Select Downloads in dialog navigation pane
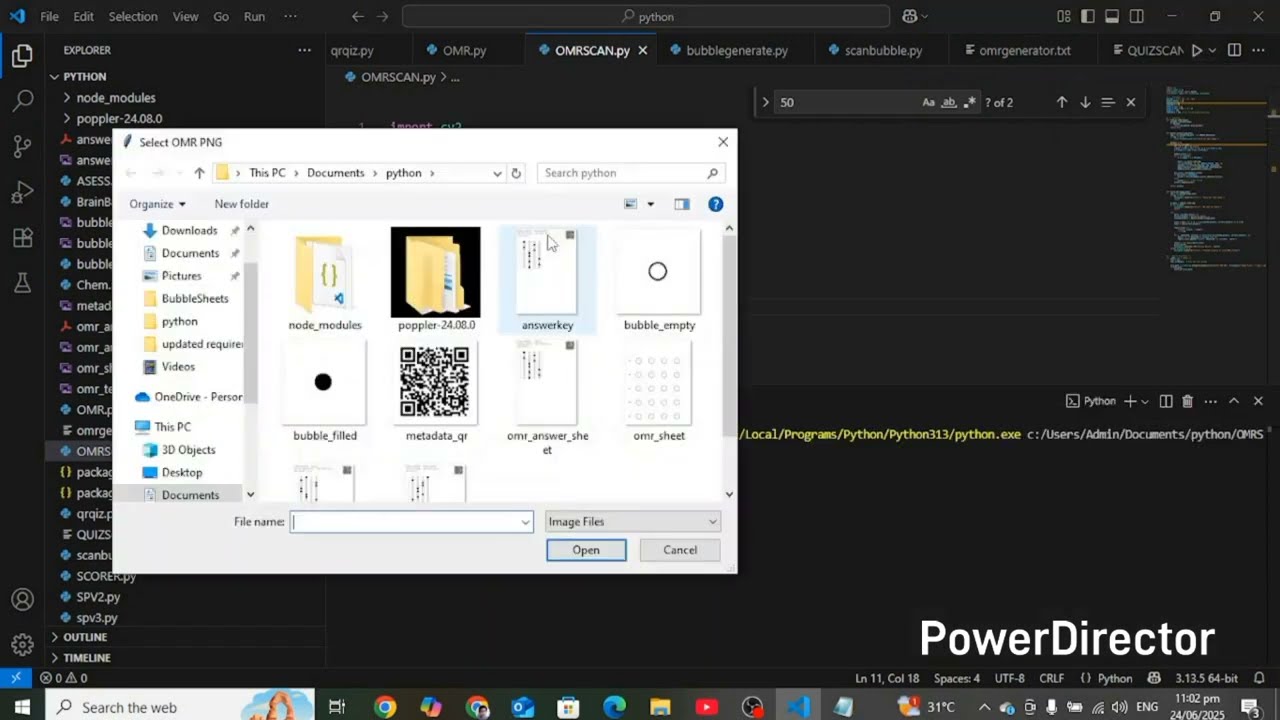This screenshot has width=1280, height=720. coord(189,231)
